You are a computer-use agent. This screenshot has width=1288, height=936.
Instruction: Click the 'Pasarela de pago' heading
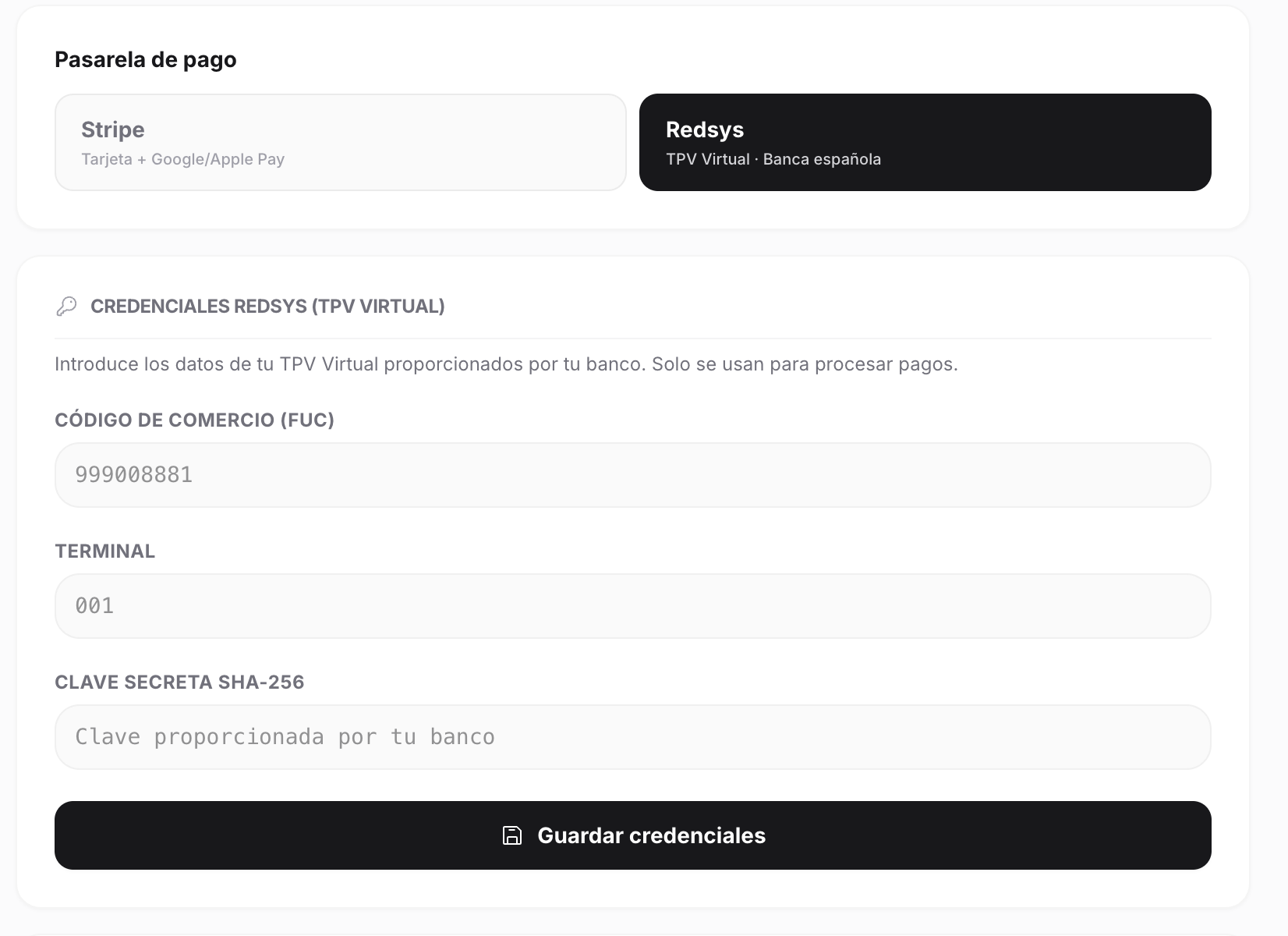pyautogui.click(x=146, y=60)
